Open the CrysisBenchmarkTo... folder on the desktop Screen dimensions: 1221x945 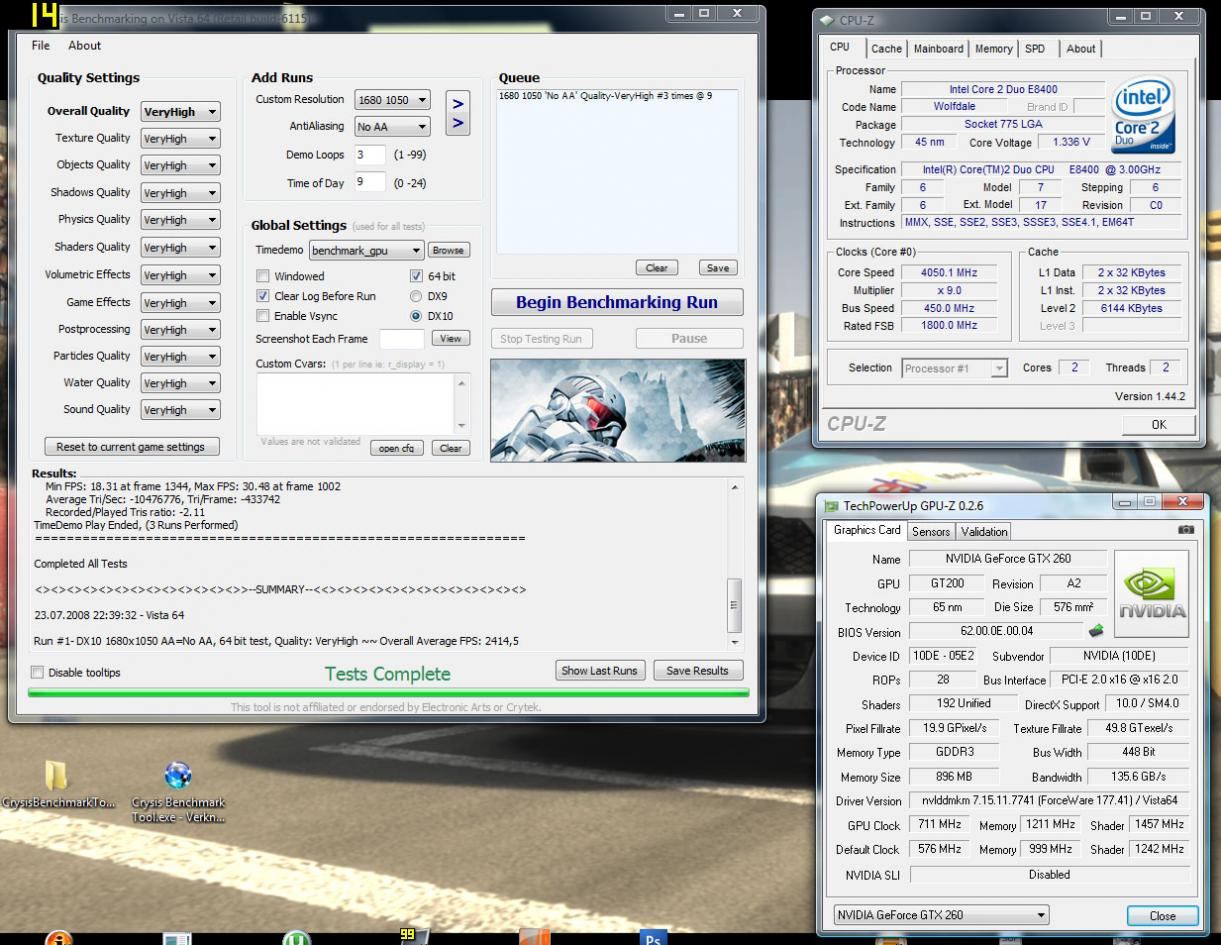click(56, 785)
